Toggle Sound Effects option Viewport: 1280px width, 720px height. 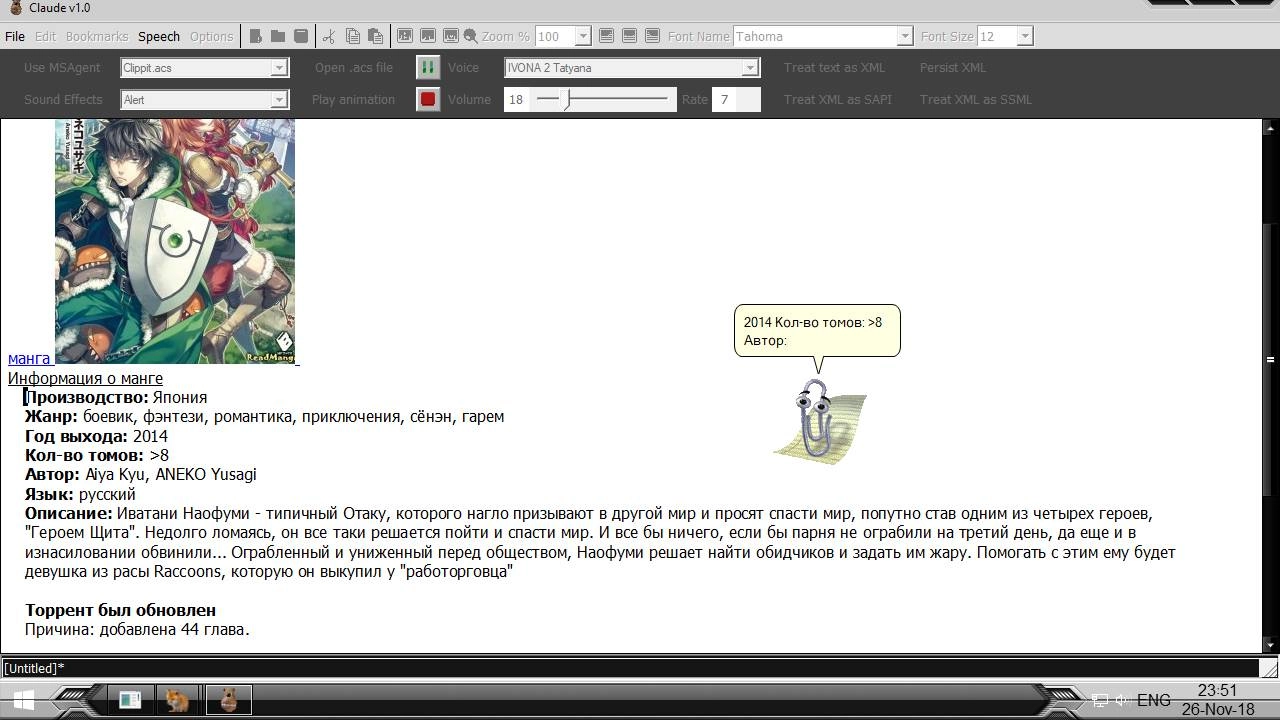coord(63,99)
